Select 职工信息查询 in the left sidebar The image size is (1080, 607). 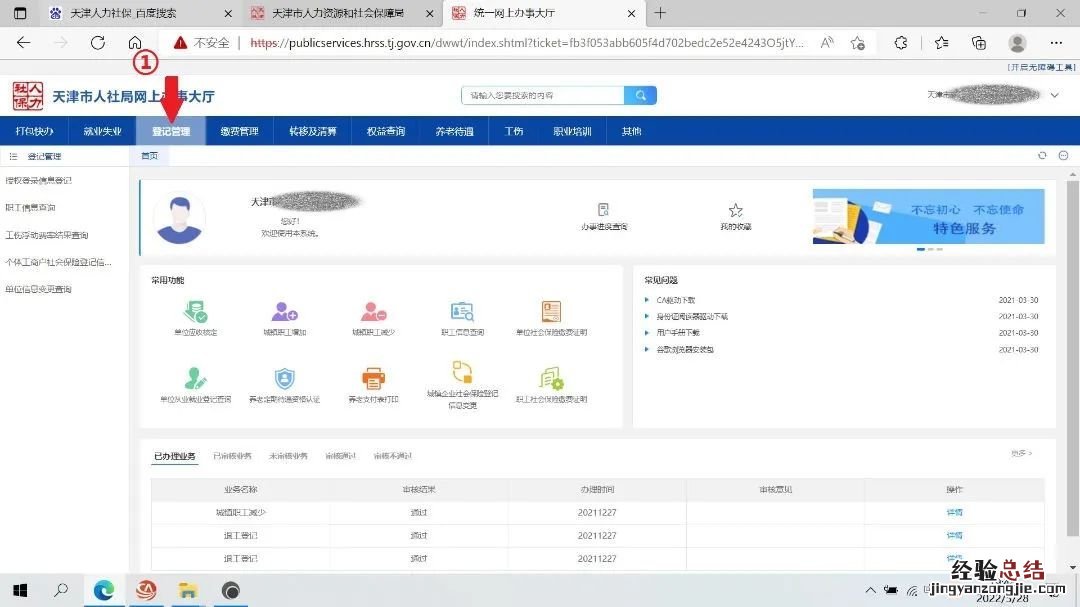[30, 208]
